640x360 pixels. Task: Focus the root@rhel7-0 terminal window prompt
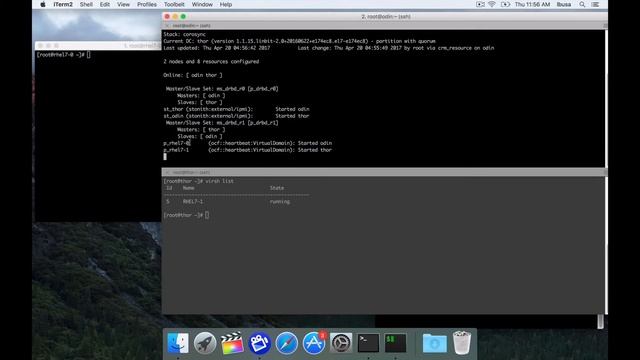click(x=63, y=55)
